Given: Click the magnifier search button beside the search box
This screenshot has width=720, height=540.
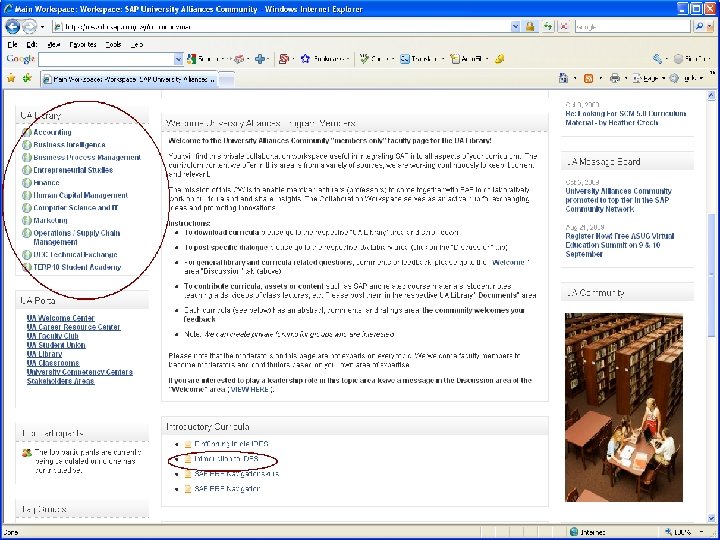Looking at the screenshot, I should pos(699,27).
